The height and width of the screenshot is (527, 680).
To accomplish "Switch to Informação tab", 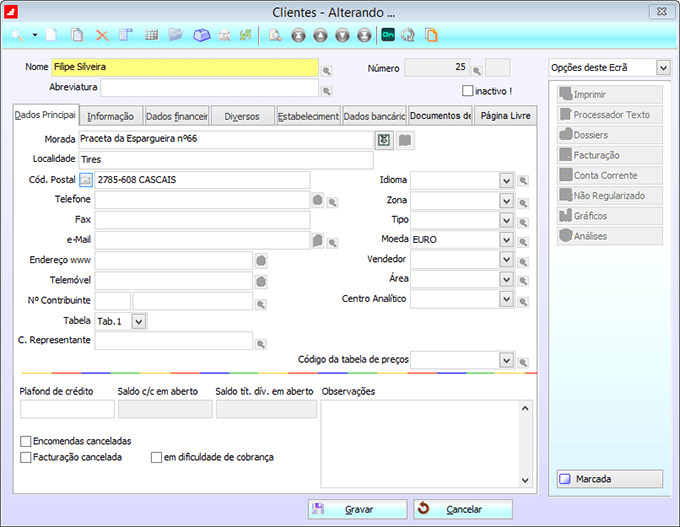I will (x=111, y=116).
